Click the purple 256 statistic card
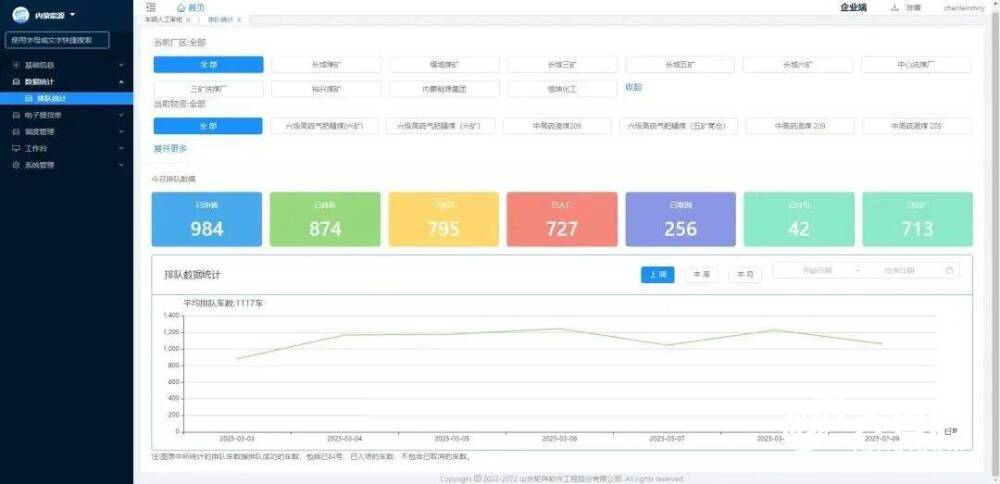The height and width of the screenshot is (484, 1000). pos(680,219)
